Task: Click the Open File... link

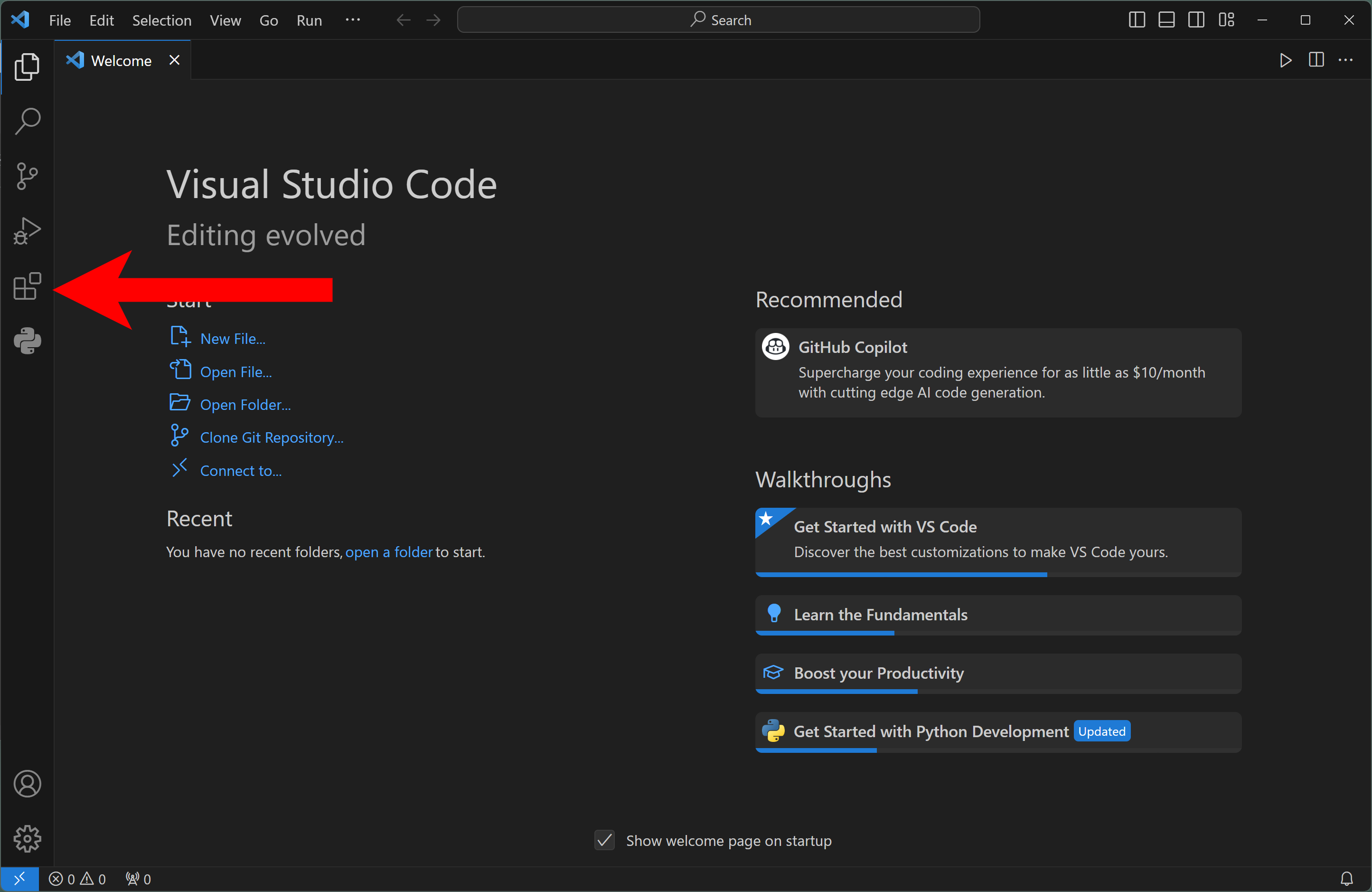Action: click(236, 372)
